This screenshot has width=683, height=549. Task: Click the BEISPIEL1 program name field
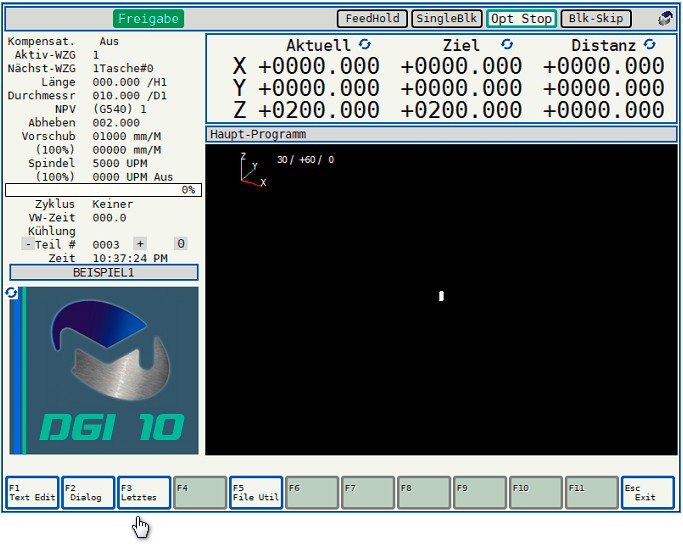pyautogui.click(x=104, y=273)
